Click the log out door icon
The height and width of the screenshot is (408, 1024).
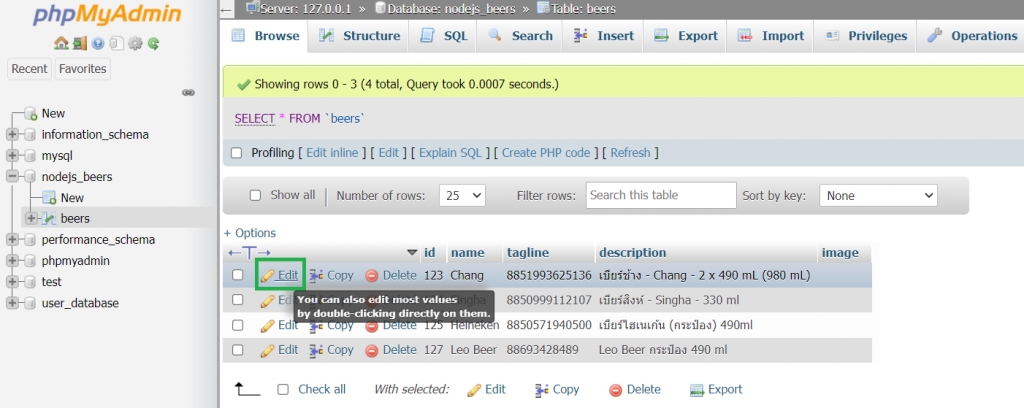80,44
